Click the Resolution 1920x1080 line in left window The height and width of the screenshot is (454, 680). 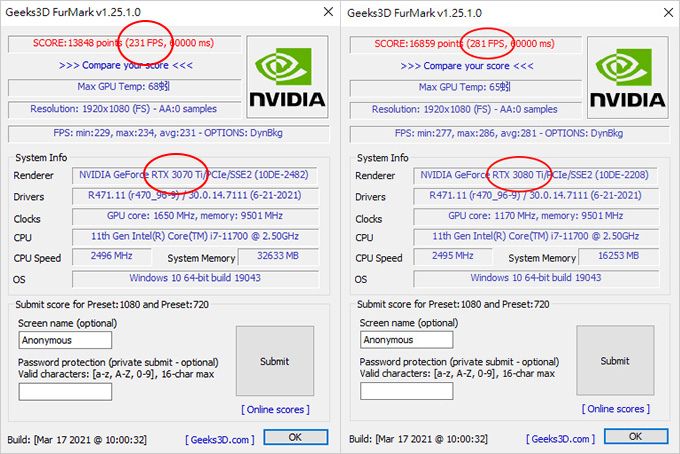[124, 109]
